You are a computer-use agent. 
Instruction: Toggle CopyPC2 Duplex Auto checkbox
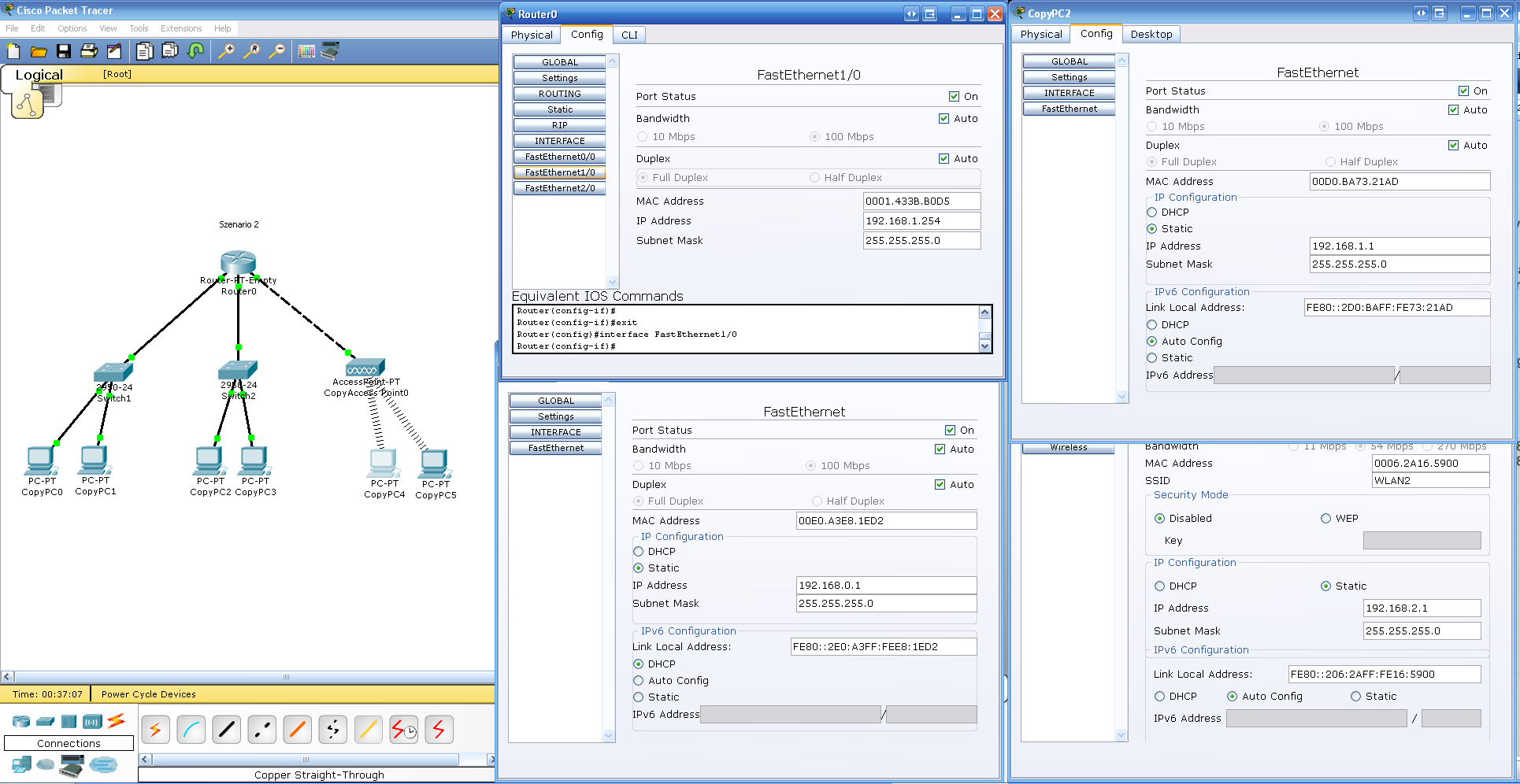click(x=1453, y=146)
